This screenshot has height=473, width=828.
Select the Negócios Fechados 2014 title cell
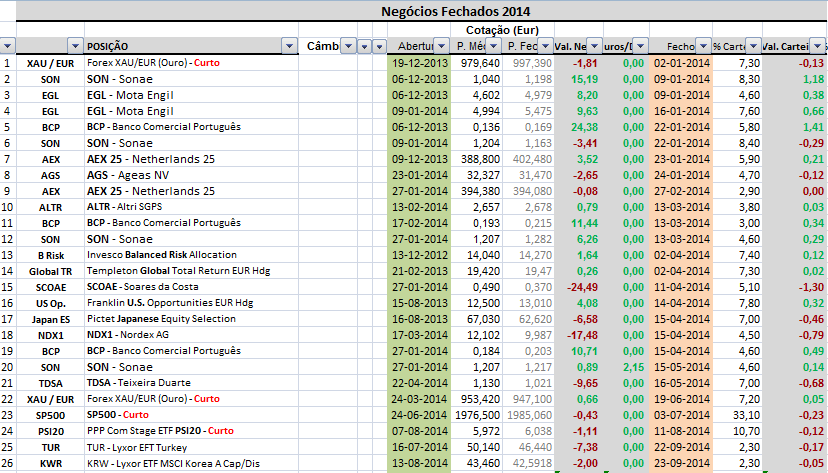click(x=455, y=11)
